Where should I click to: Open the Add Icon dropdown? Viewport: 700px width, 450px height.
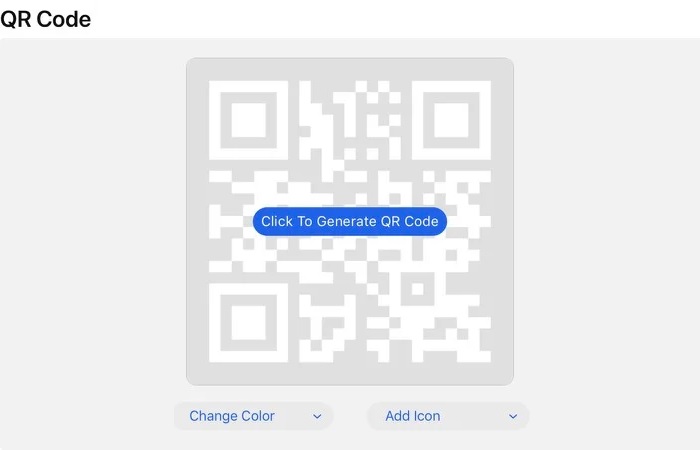[x=448, y=416]
